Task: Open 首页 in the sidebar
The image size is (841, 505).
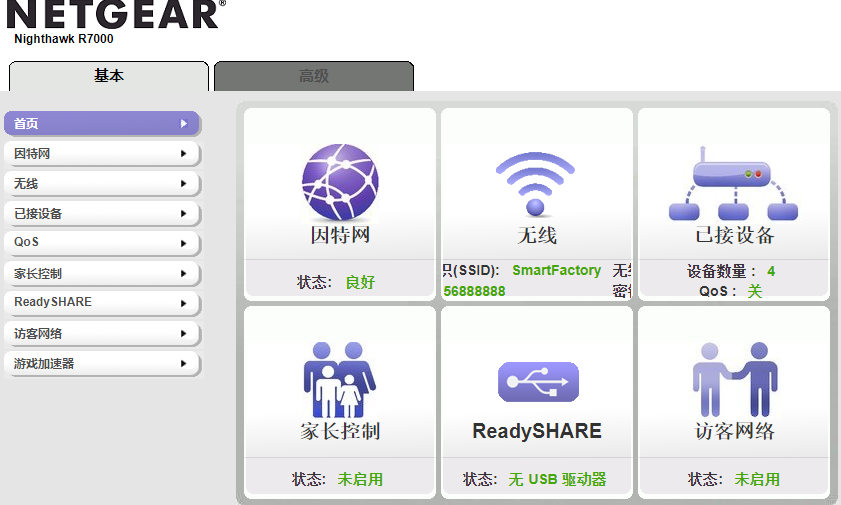Action: click(x=102, y=123)
